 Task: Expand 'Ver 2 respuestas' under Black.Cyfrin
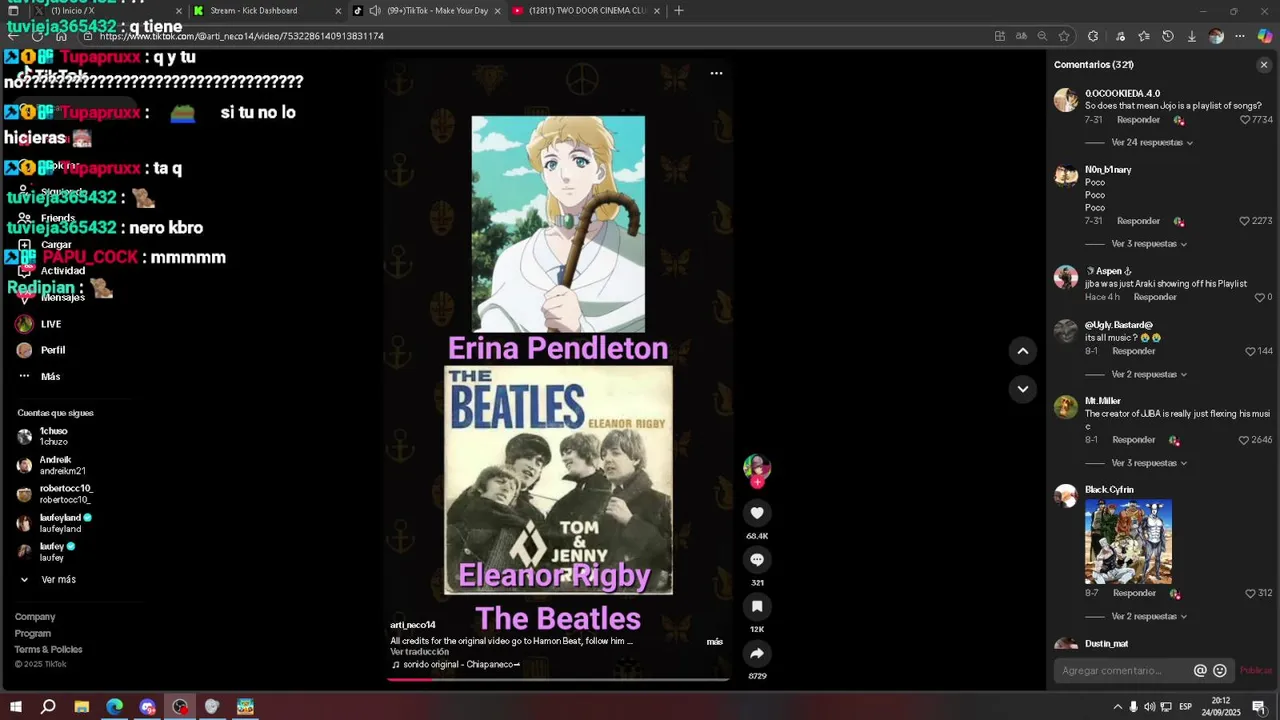click(1149, 617)
